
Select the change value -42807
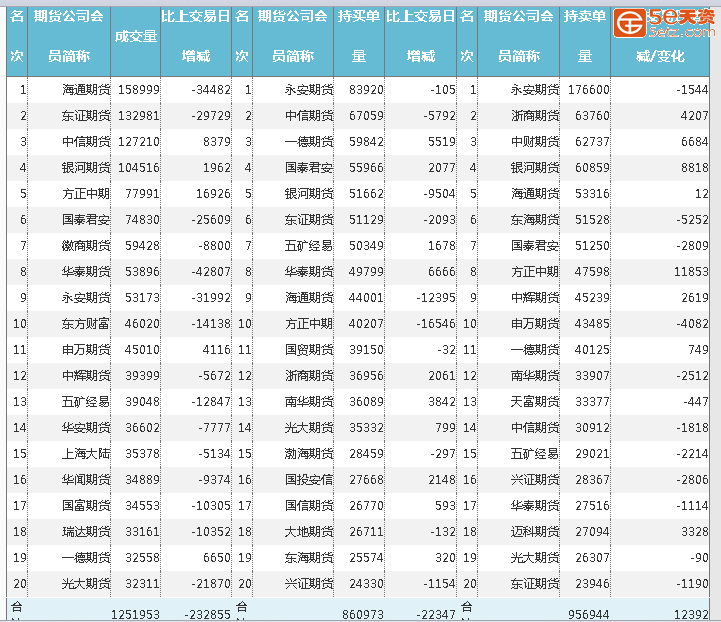(x=211, y=272)
